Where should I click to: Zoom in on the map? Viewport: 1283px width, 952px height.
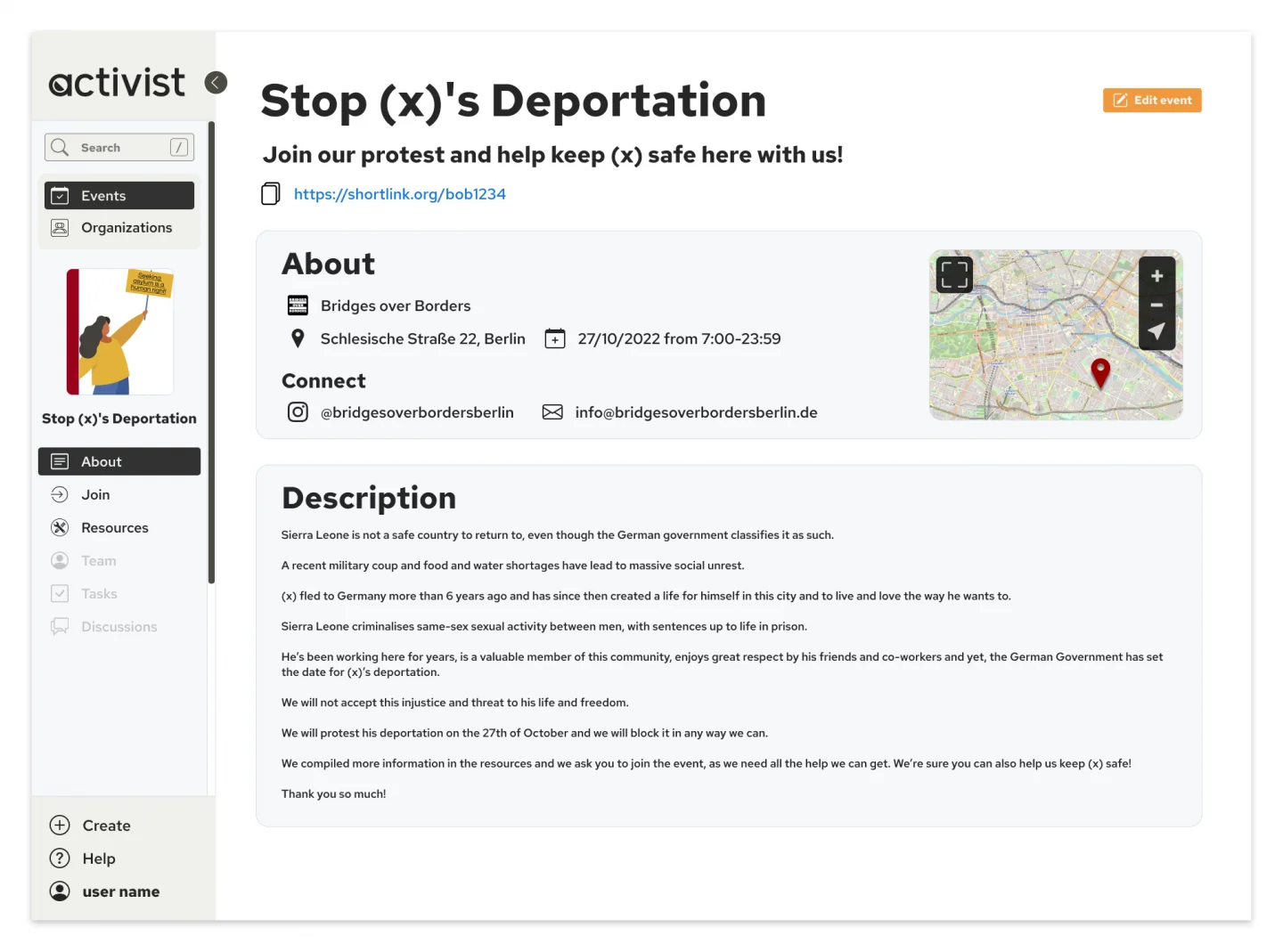(1156, 276)
